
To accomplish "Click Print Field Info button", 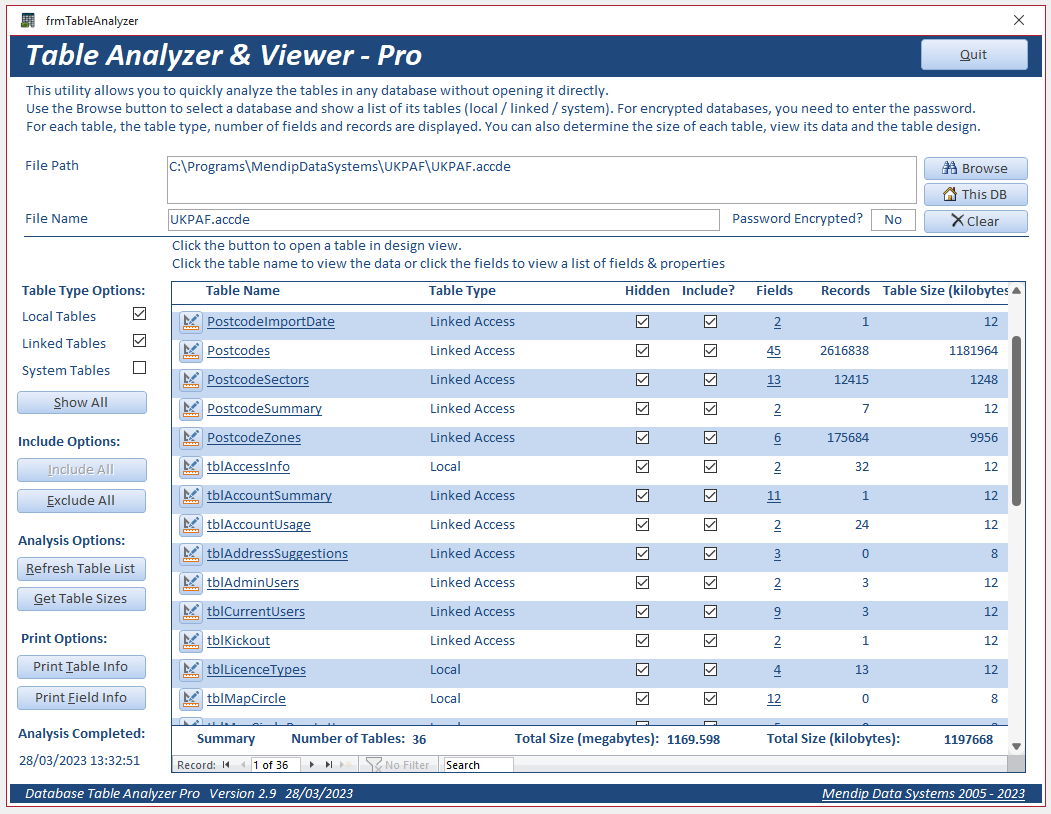I will click(81, 697).
